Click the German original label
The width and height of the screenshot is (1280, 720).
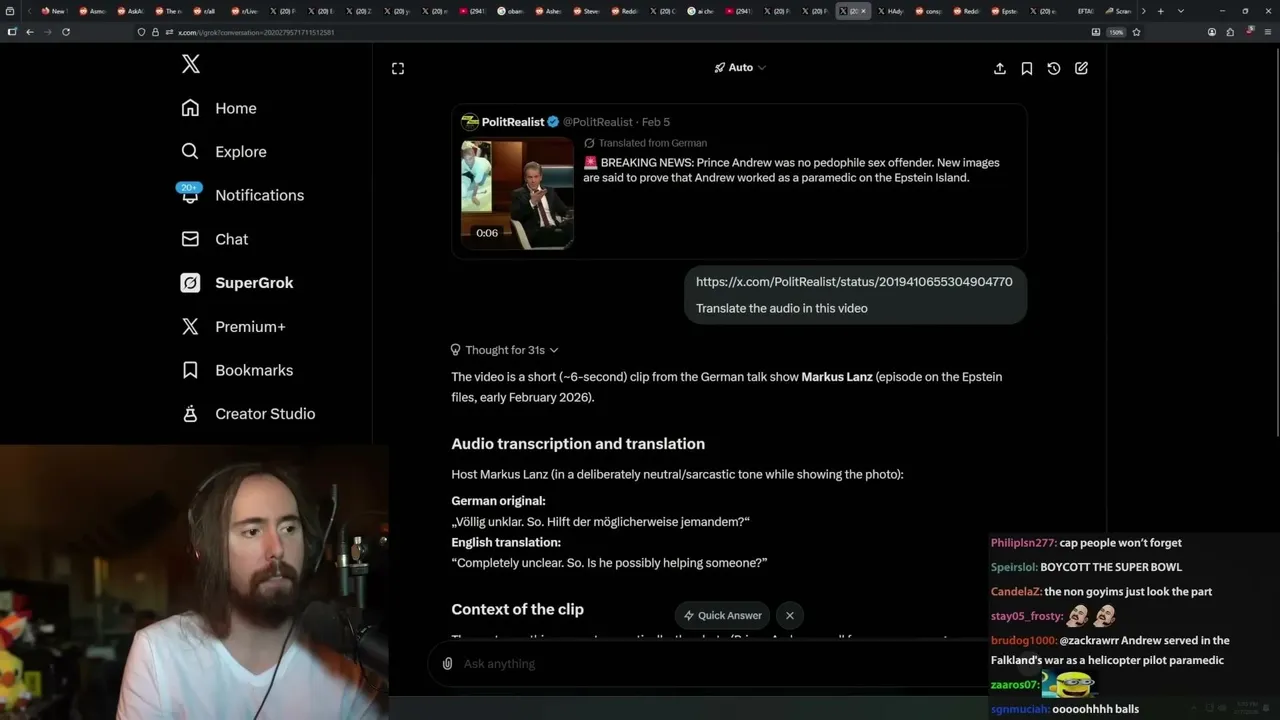tap(498, 501)
